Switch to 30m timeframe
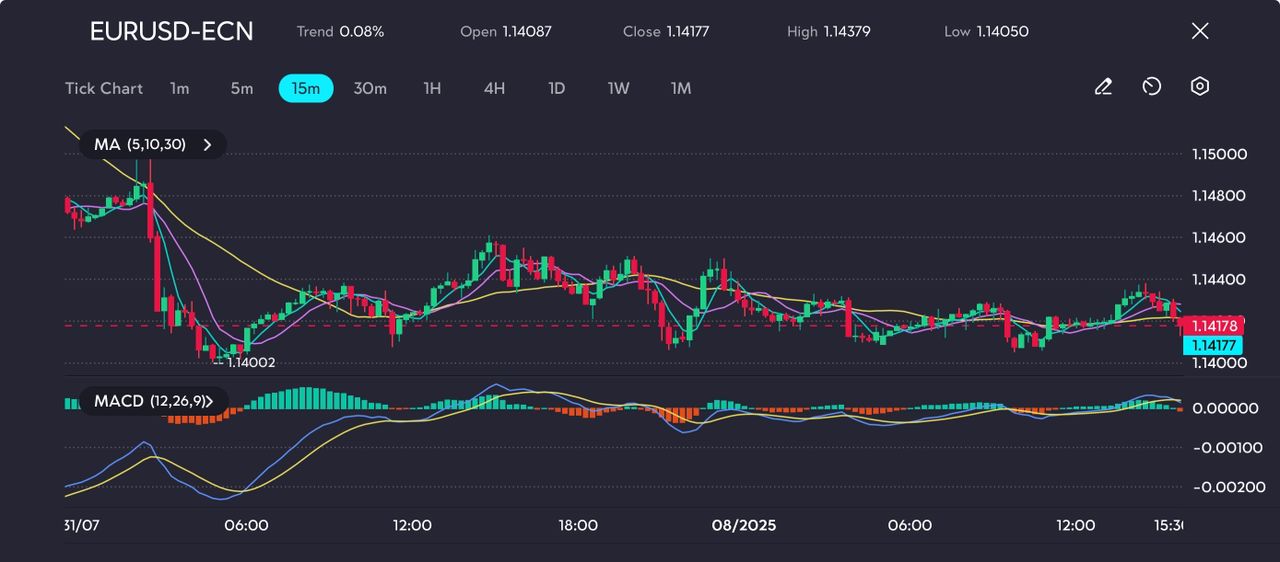 (x=370, y=89)
